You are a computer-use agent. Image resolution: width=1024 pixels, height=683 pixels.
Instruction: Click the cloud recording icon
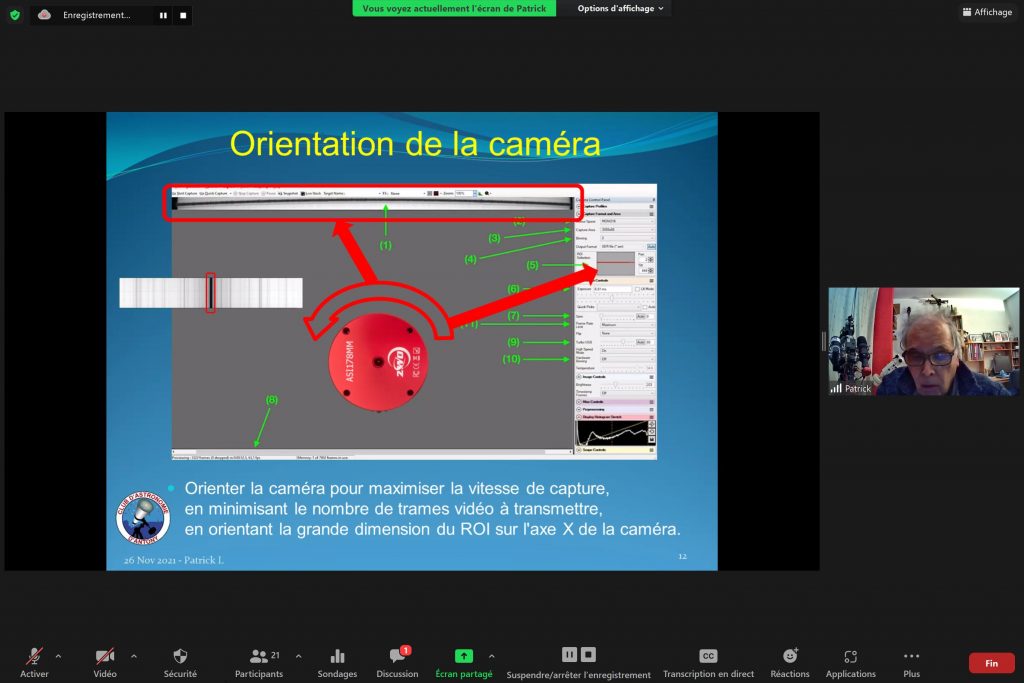click(44, 14)
